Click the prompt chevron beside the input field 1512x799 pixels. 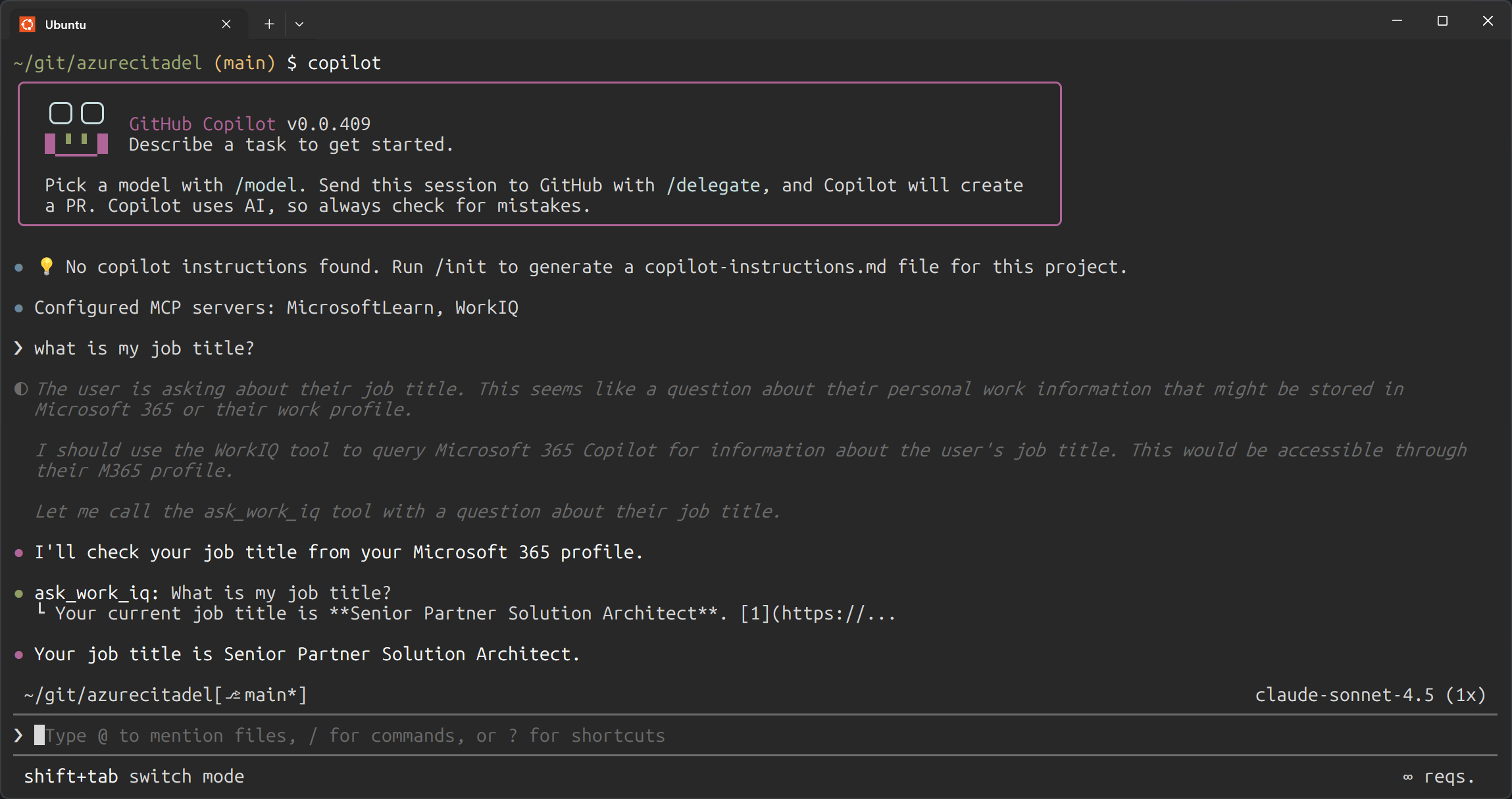(x=18, y=735)
